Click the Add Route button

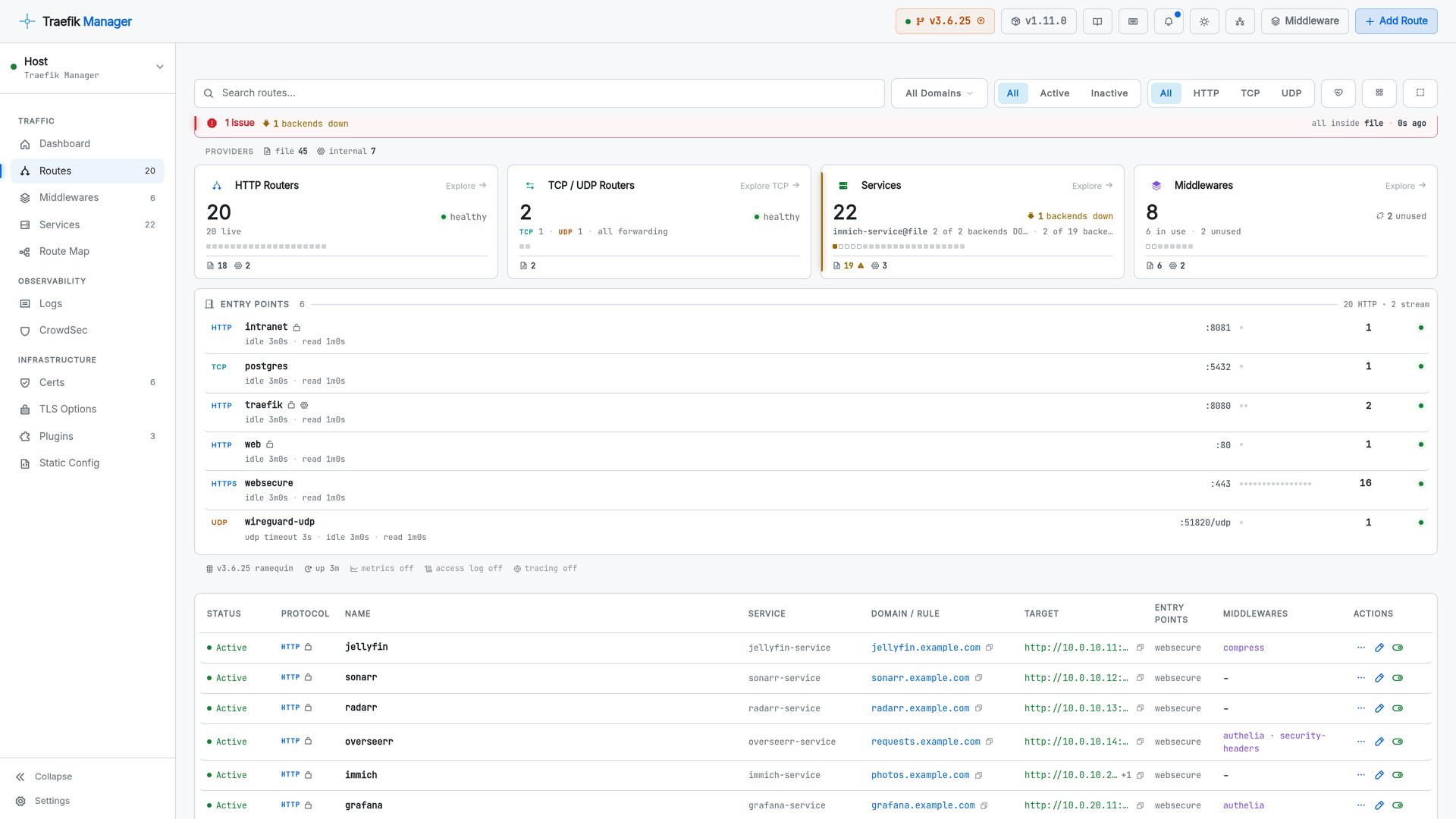1396,21
